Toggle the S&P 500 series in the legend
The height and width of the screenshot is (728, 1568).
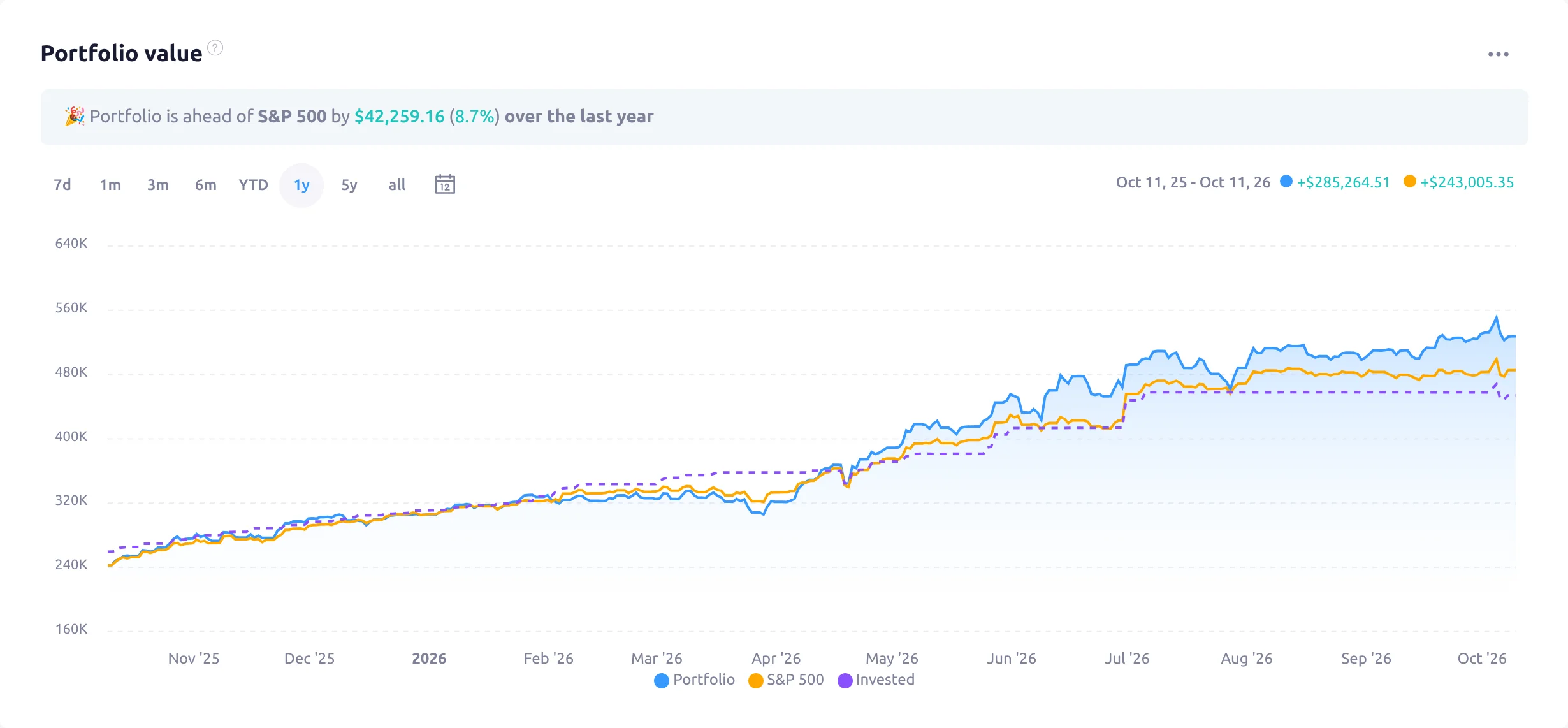(786, 680)
